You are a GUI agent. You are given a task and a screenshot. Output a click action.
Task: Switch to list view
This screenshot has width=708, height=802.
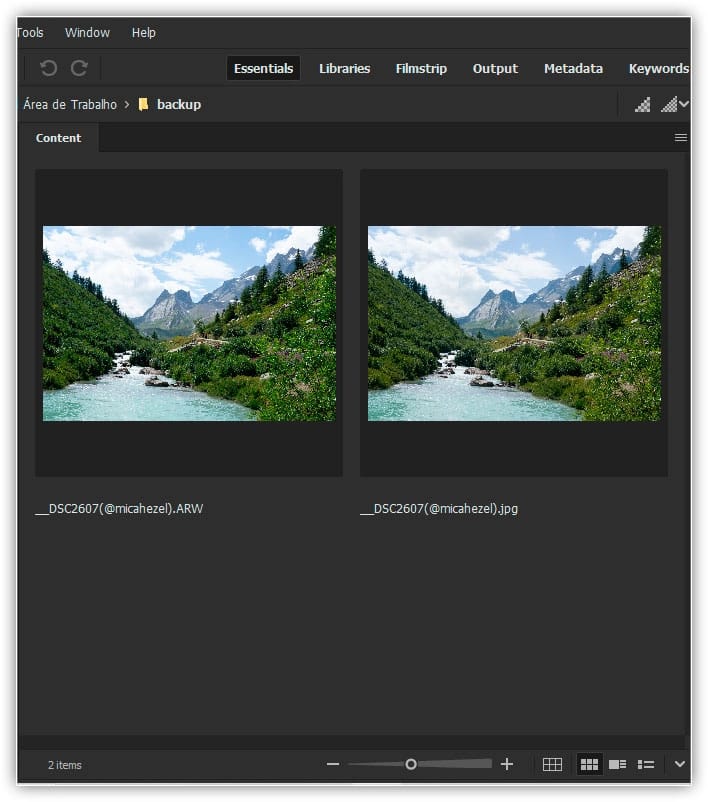pos(646,765)
